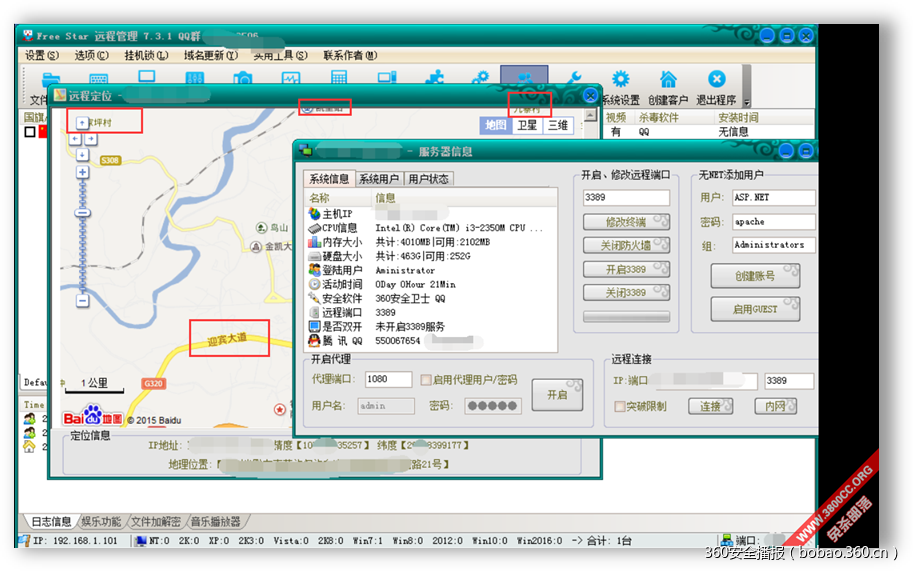This screenshot has width=913, height=571.
Task: Switch map to 卫星 view
Action: pos(527,125)
